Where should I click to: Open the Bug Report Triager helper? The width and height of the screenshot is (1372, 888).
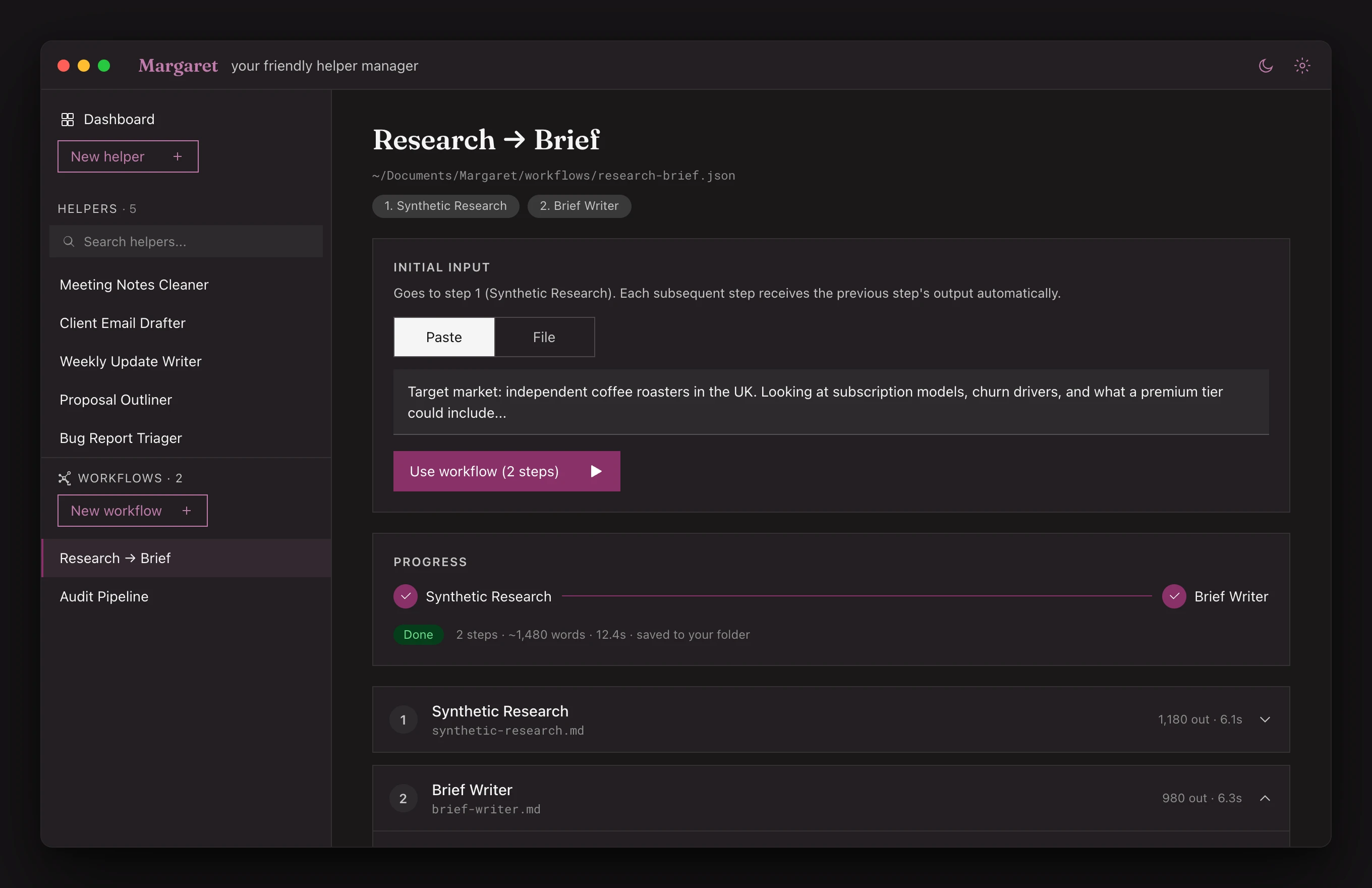(186, 438)
